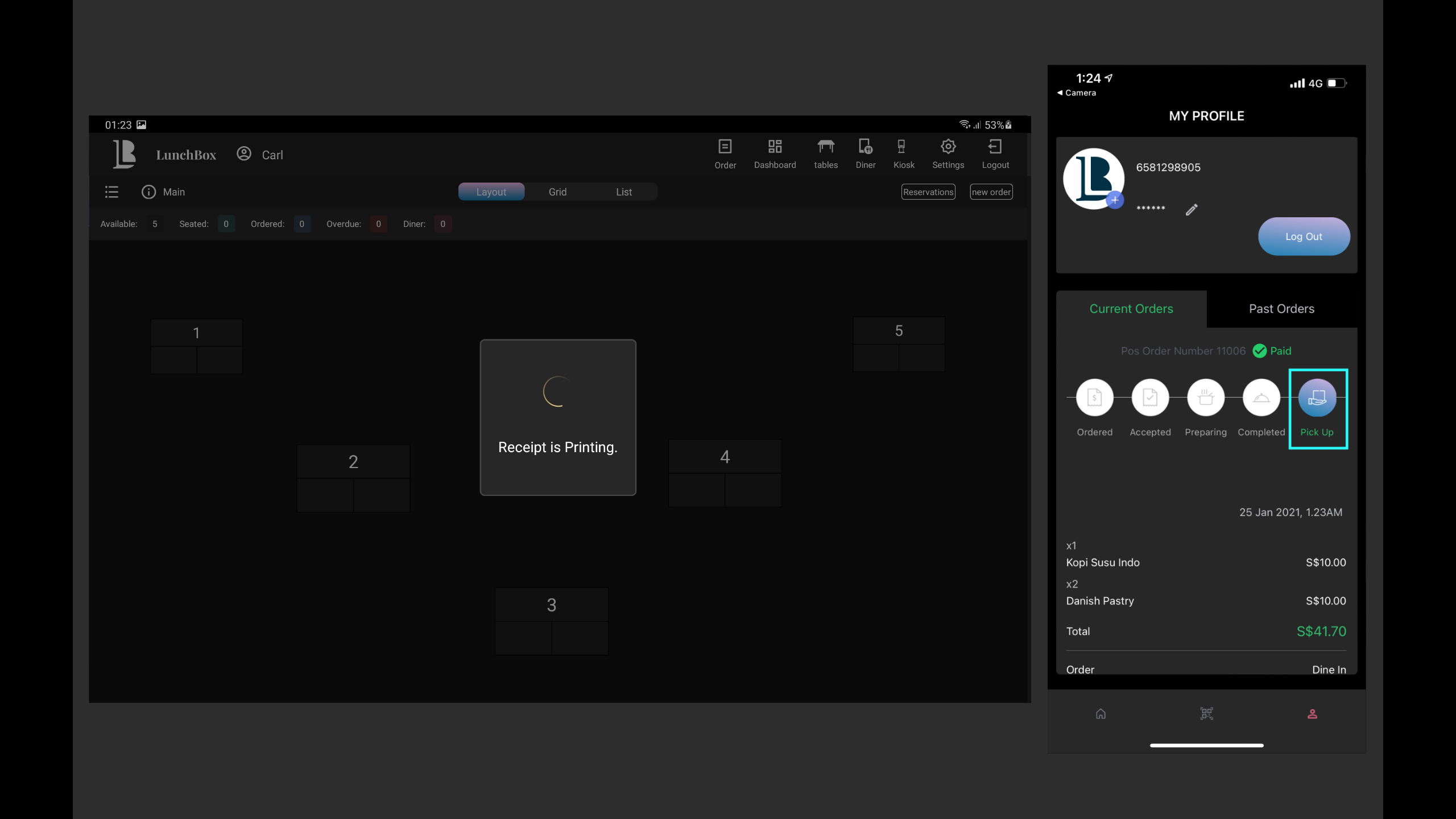Open the Past Orders tab
The height and width of the screenshot is (819, 1456).
tap(1281, 309)
